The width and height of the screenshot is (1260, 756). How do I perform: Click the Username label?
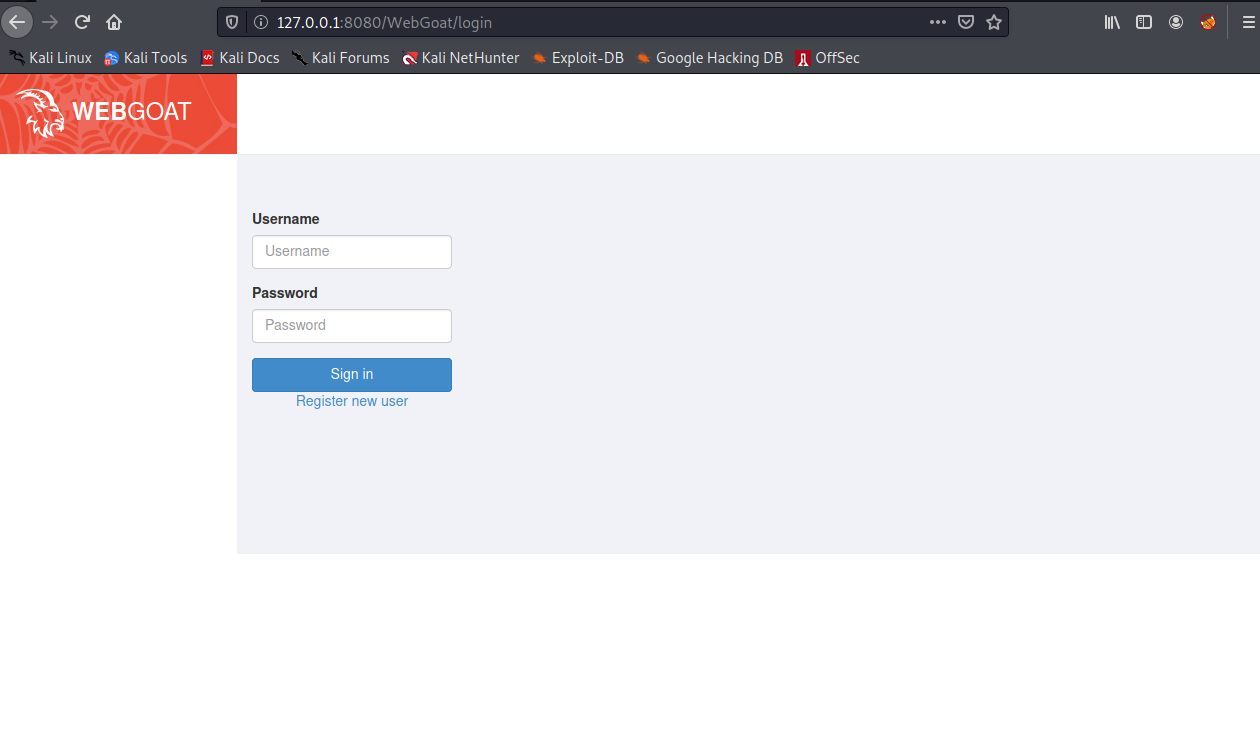point(286,219)
